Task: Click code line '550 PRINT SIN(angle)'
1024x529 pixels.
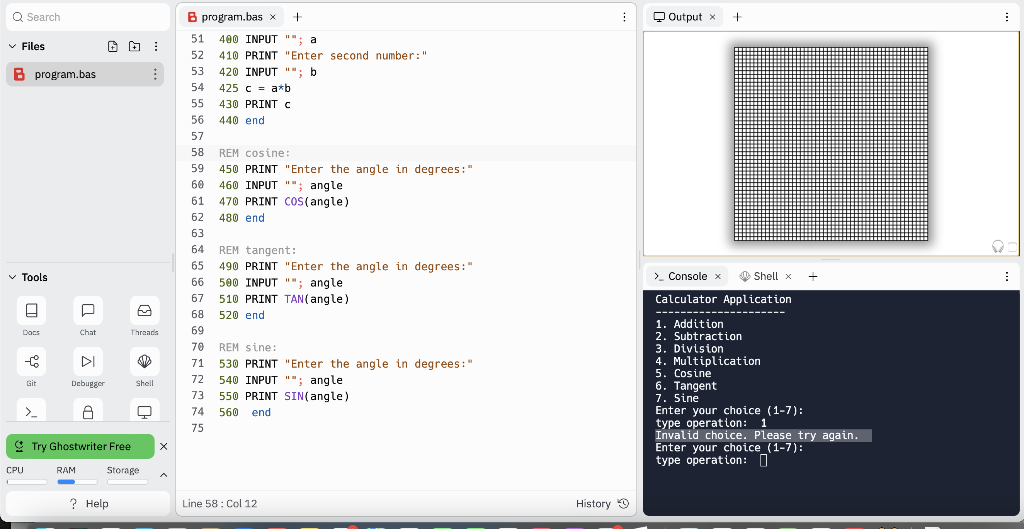Action: click(284, 396)
